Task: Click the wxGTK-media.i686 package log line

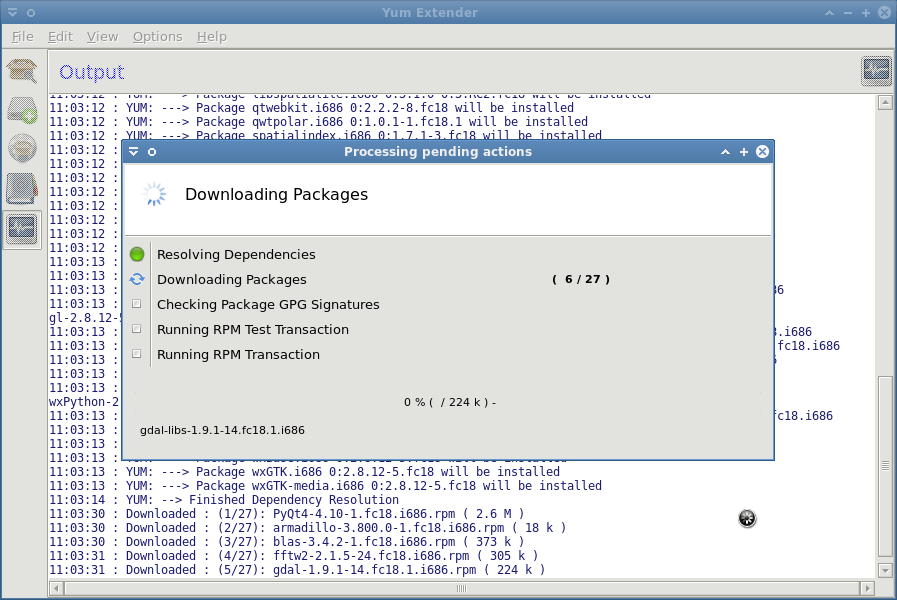Action: 326,486
